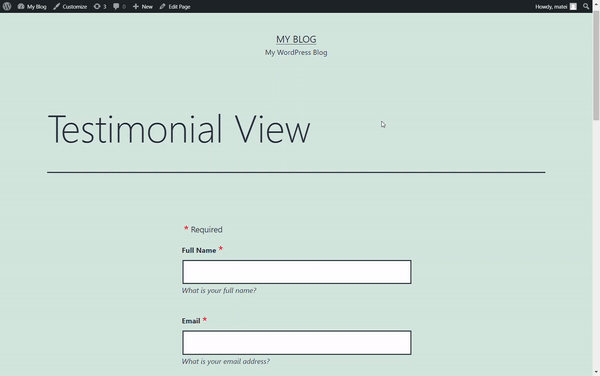
Task: Go to the MY BLOG site title link
Action: (296, 39)
